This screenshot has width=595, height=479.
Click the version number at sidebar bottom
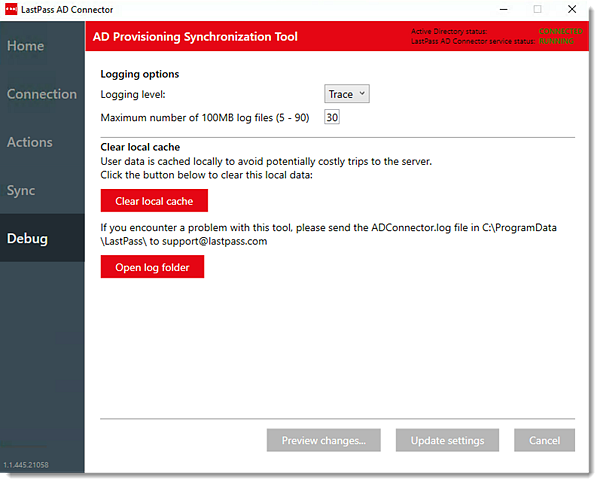point(26,465)
